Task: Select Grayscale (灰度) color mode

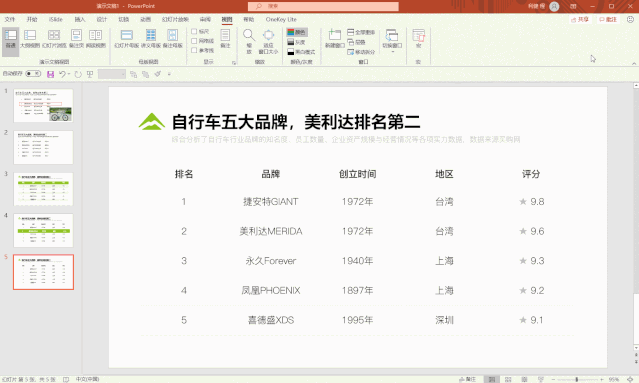Action: [x=296, y=42]
